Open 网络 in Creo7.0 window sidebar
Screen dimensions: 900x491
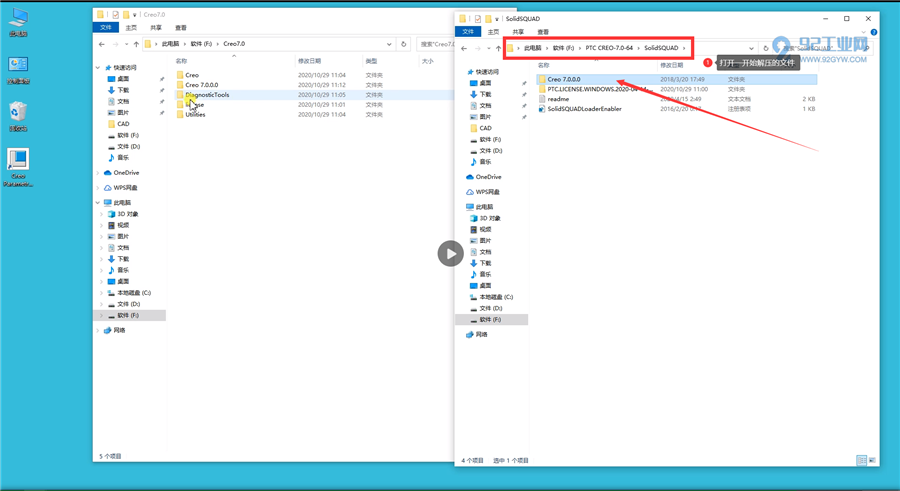tap(119, 330)
